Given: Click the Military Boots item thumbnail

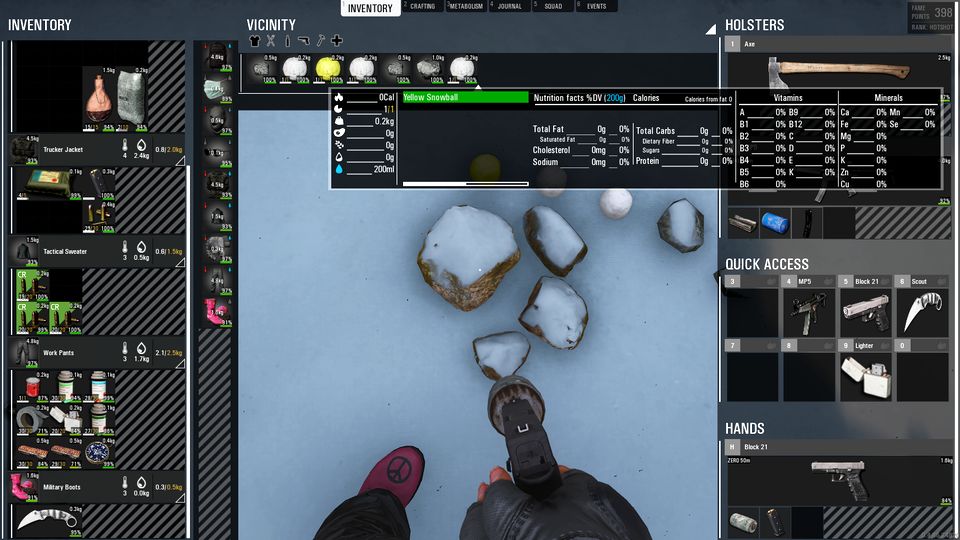Looking at the screenshot, I should tap(24, 487).
